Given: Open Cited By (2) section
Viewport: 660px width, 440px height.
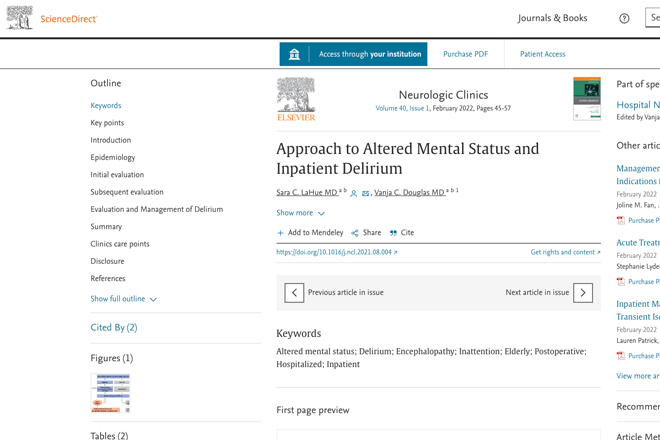Looking at the screenshot, I should 114,328.
